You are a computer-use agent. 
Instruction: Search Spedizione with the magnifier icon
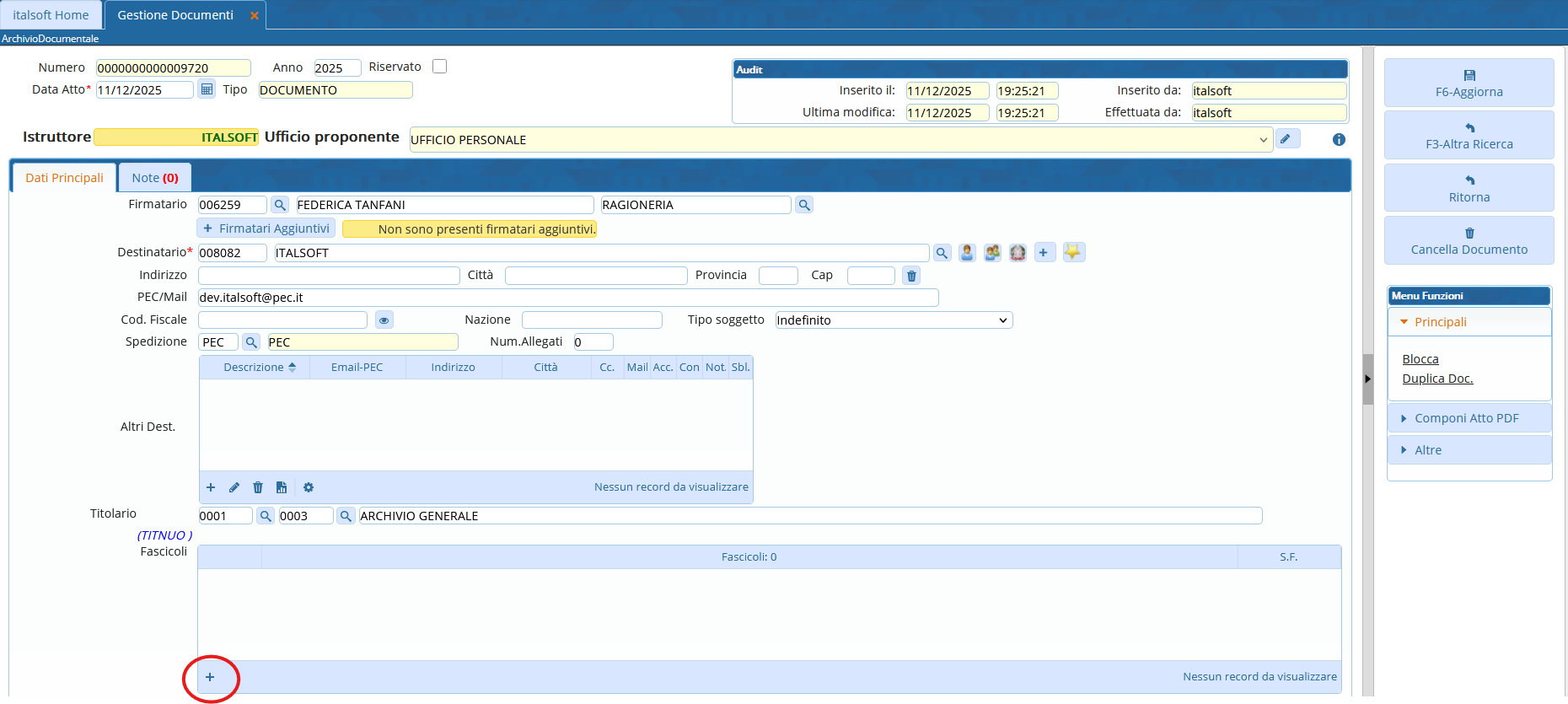[x=251, y=342]
